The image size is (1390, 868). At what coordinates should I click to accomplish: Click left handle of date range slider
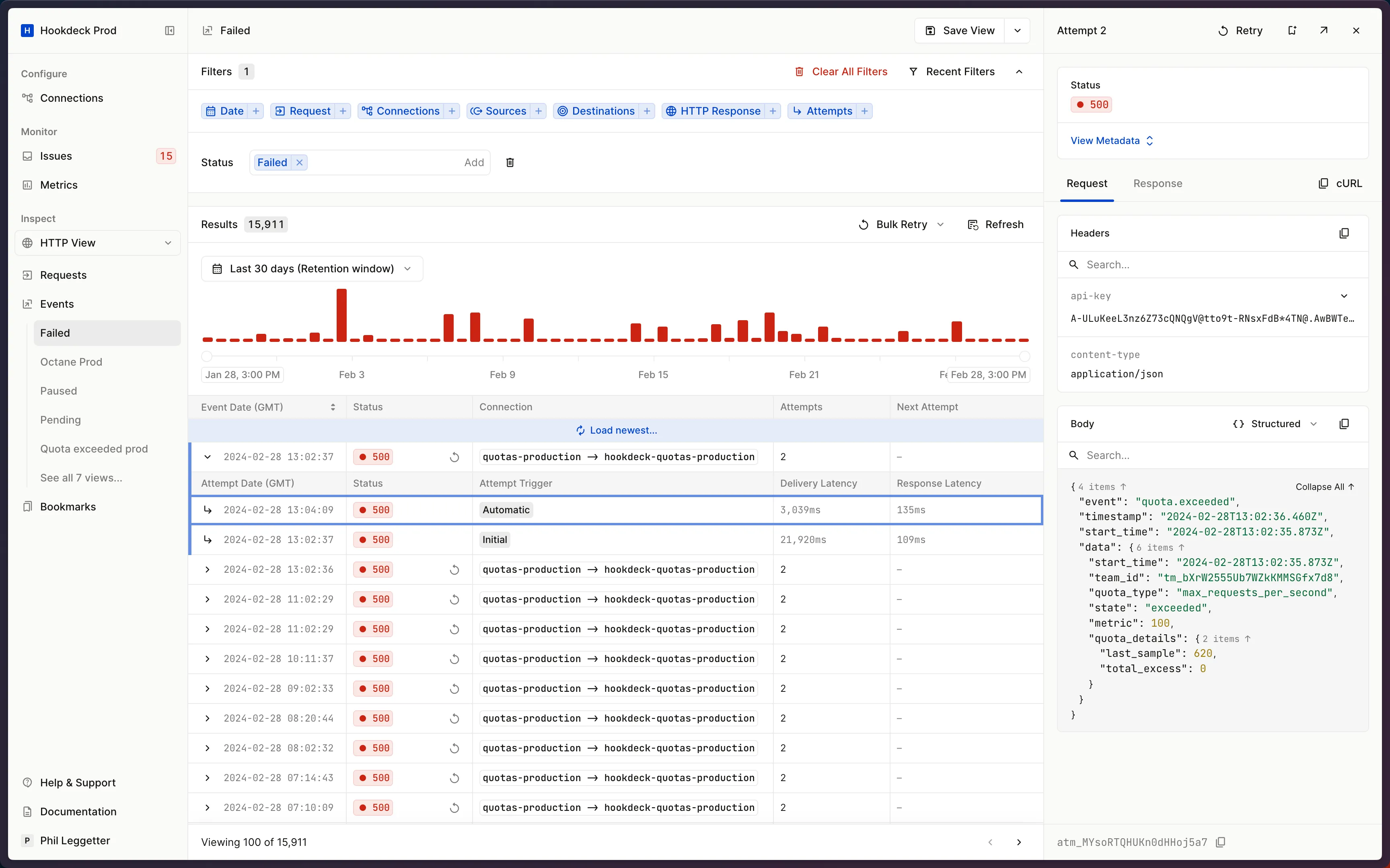207,356
